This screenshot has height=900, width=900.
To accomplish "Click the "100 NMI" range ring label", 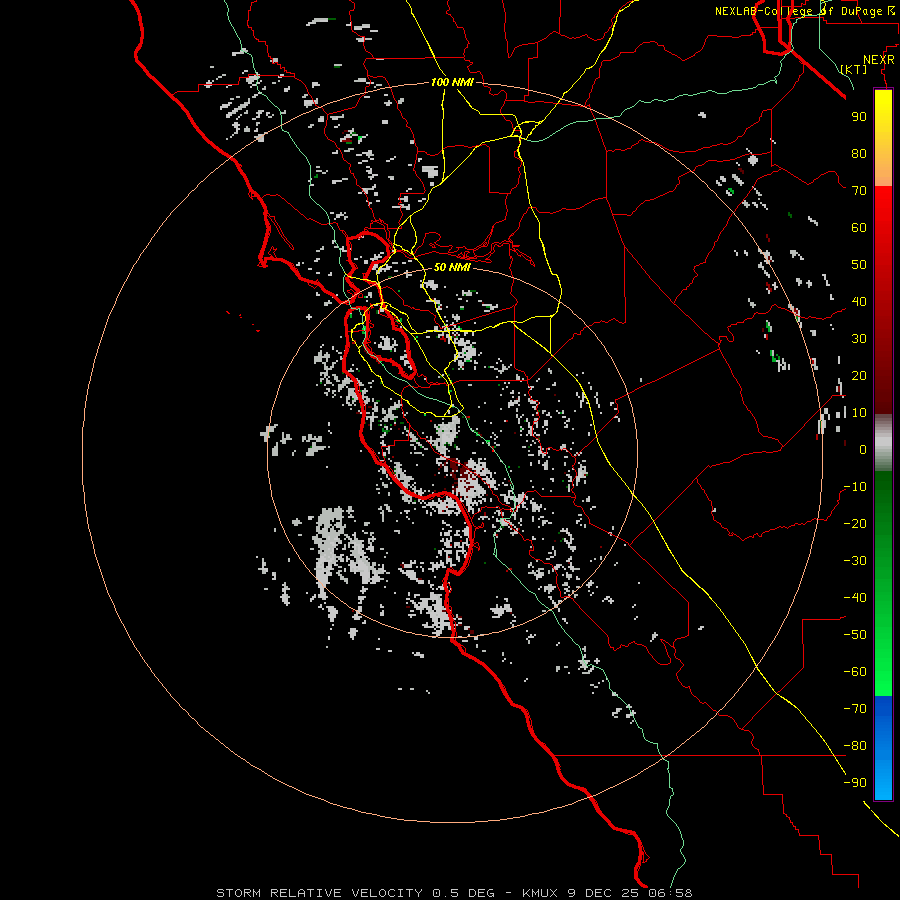I will (x=452, y=82).
